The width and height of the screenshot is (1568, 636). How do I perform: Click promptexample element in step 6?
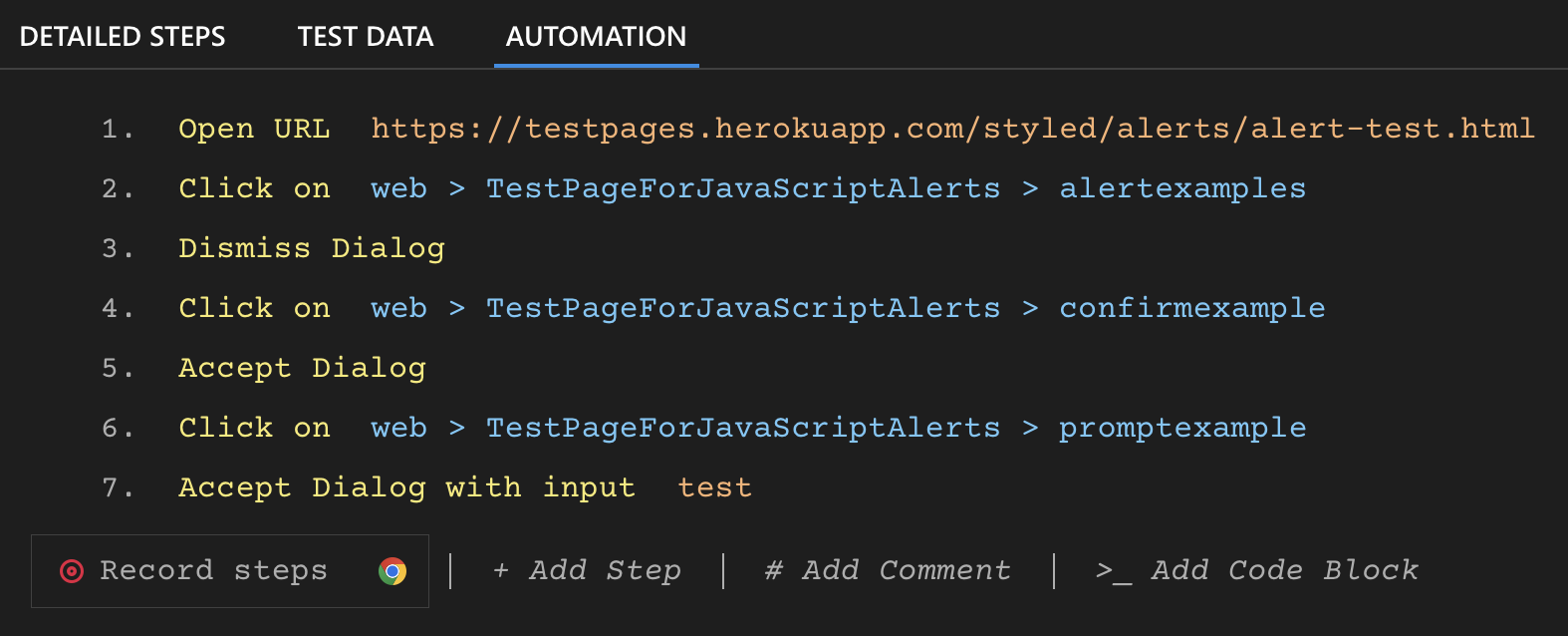click(x=1180, y=427)
